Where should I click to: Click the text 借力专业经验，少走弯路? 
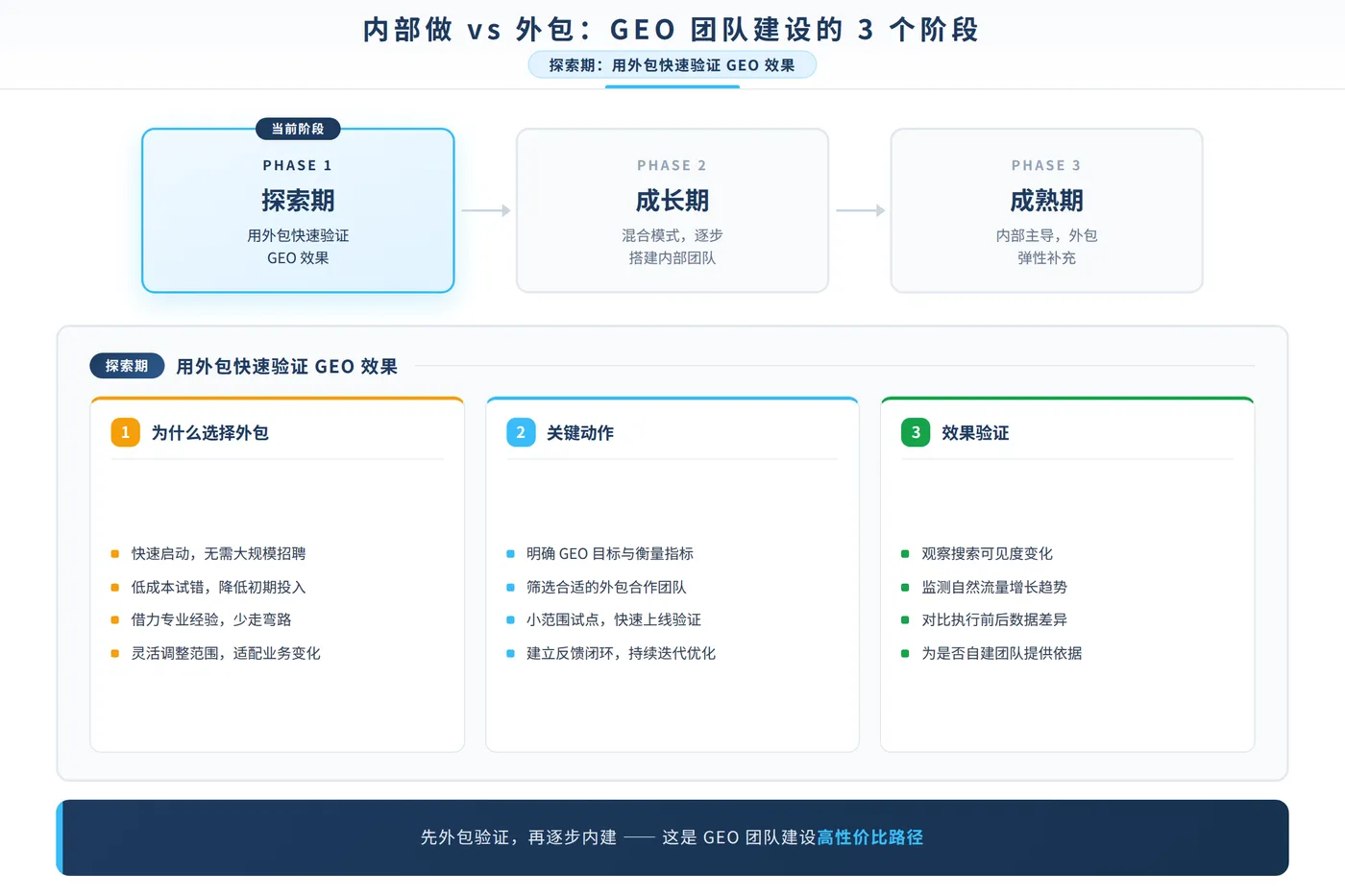pyautogui.click(x=211, y=620)
